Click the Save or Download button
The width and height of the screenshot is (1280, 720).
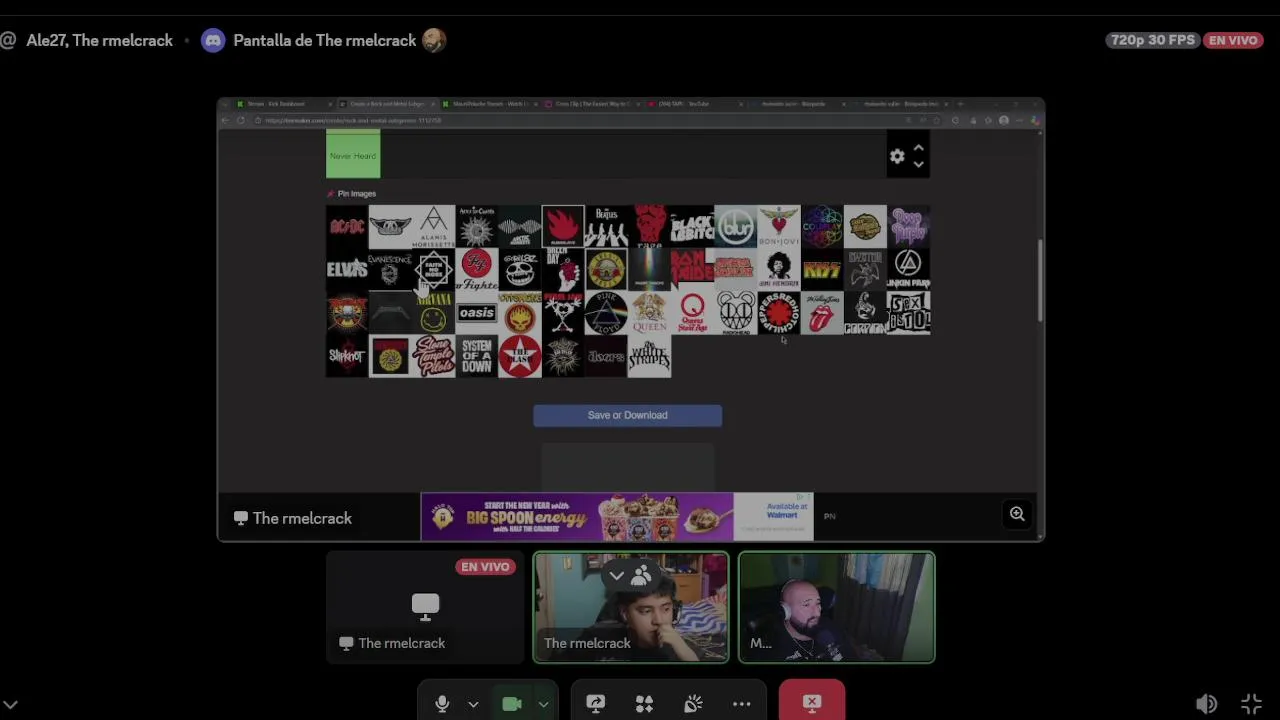click(x=627, y=415)
